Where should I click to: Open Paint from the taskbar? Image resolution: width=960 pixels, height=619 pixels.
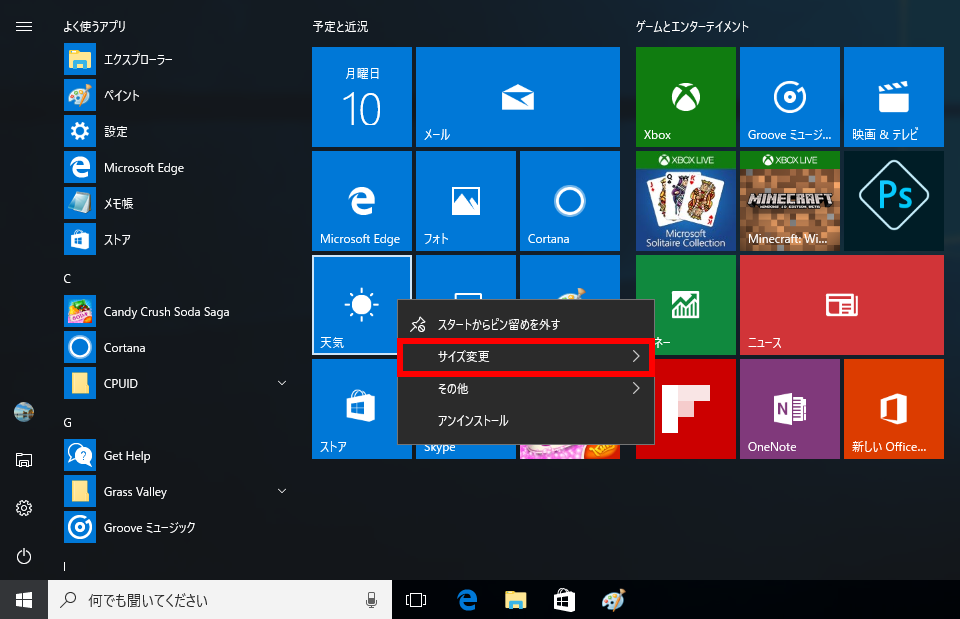613,600
